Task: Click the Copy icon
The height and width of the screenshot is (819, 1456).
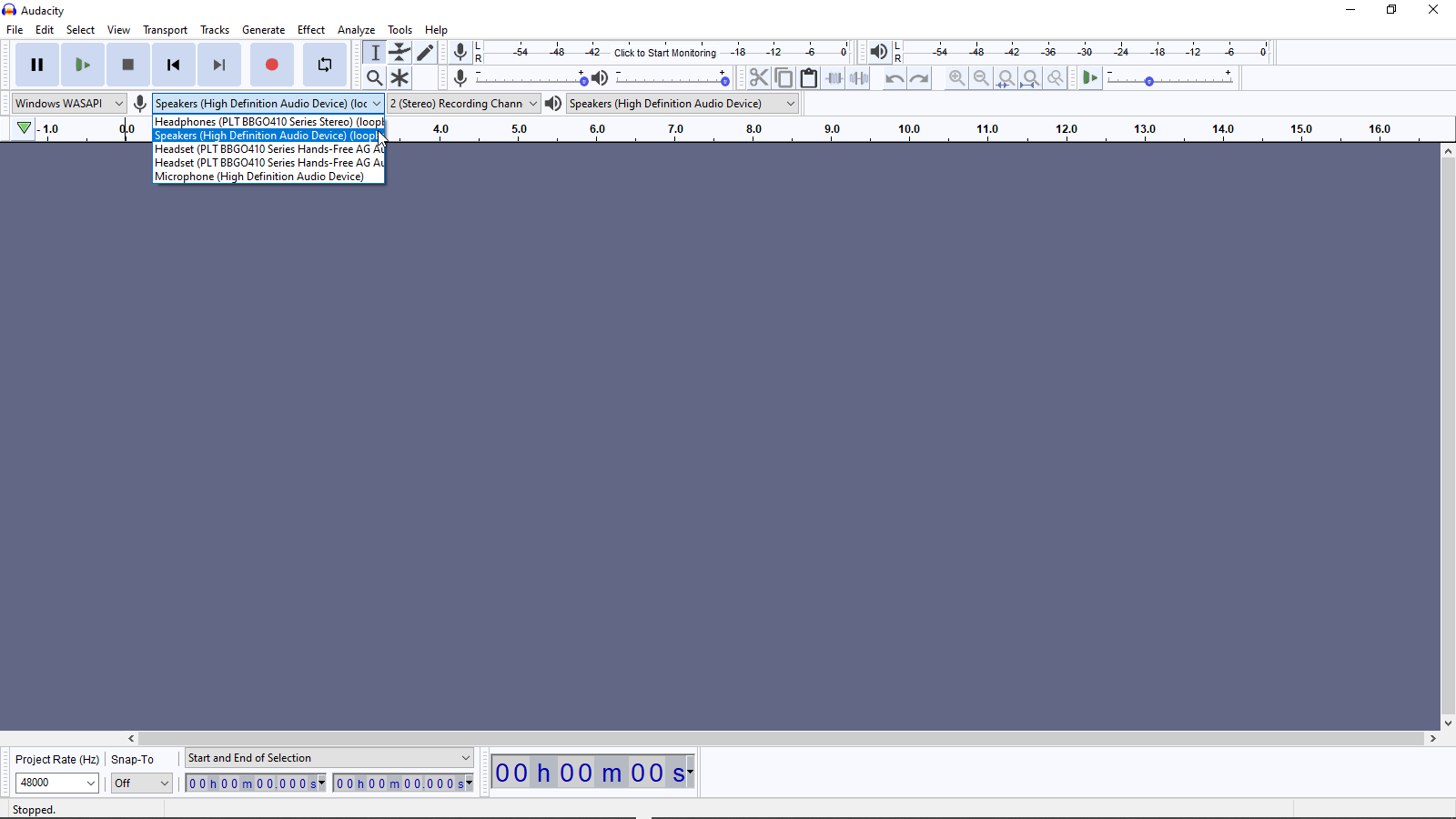Action: pos(784,78)
